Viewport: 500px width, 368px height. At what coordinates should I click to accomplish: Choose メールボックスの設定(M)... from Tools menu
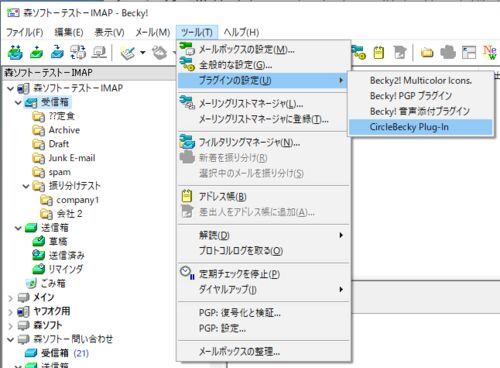click(264, 50)
